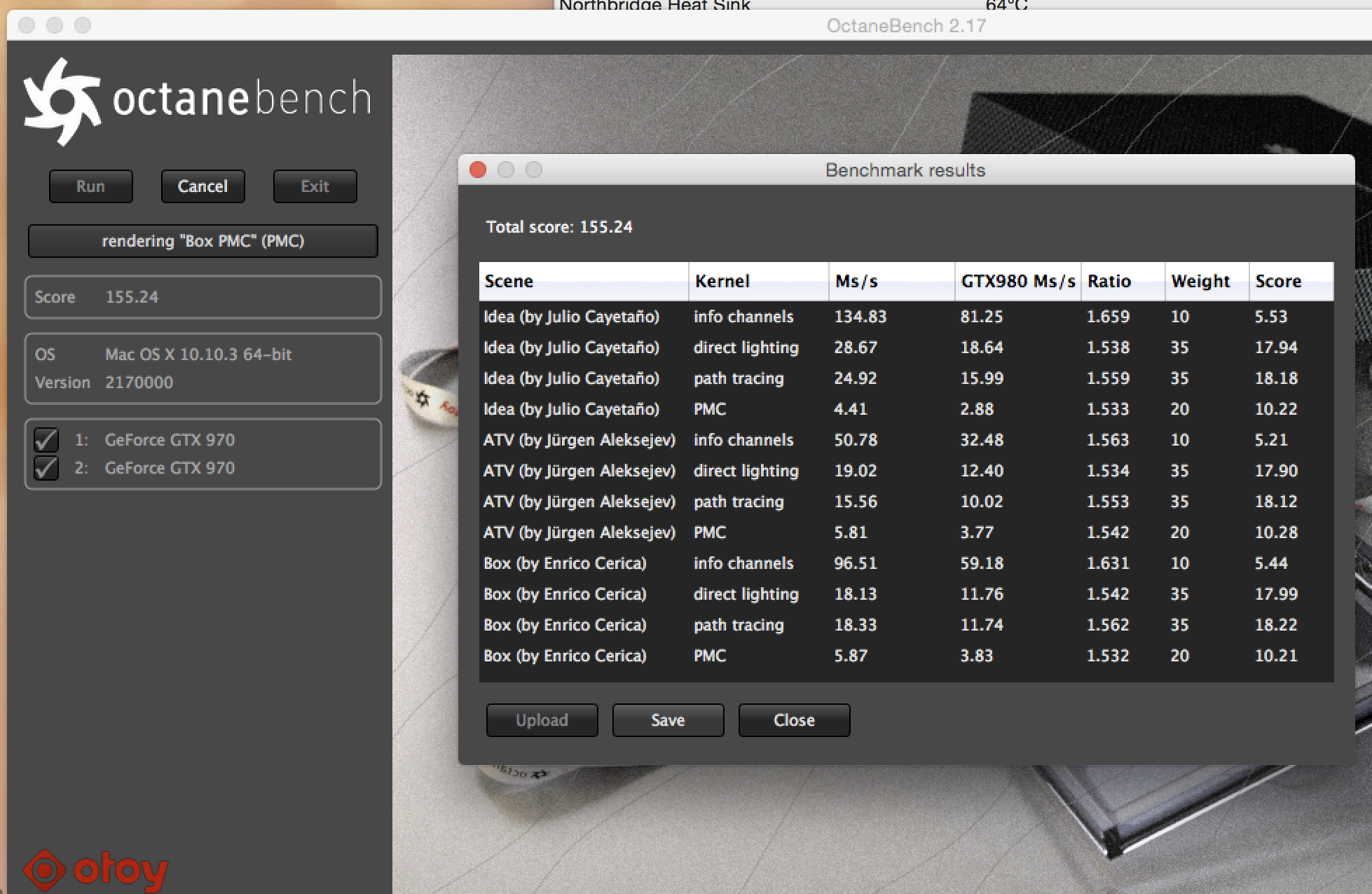
Task: Click the Benchmark results dialog title
Action: (x=905, y=170)
